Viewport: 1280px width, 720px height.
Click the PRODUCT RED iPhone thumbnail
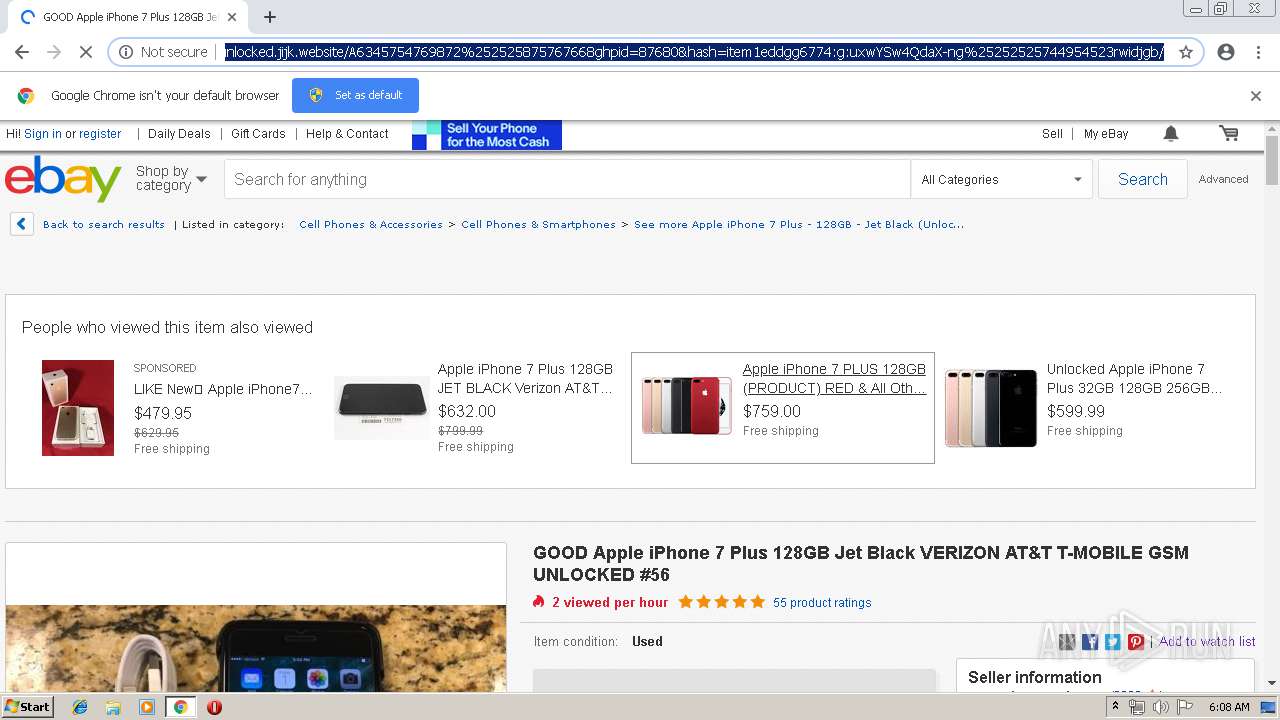coord(687,405)
